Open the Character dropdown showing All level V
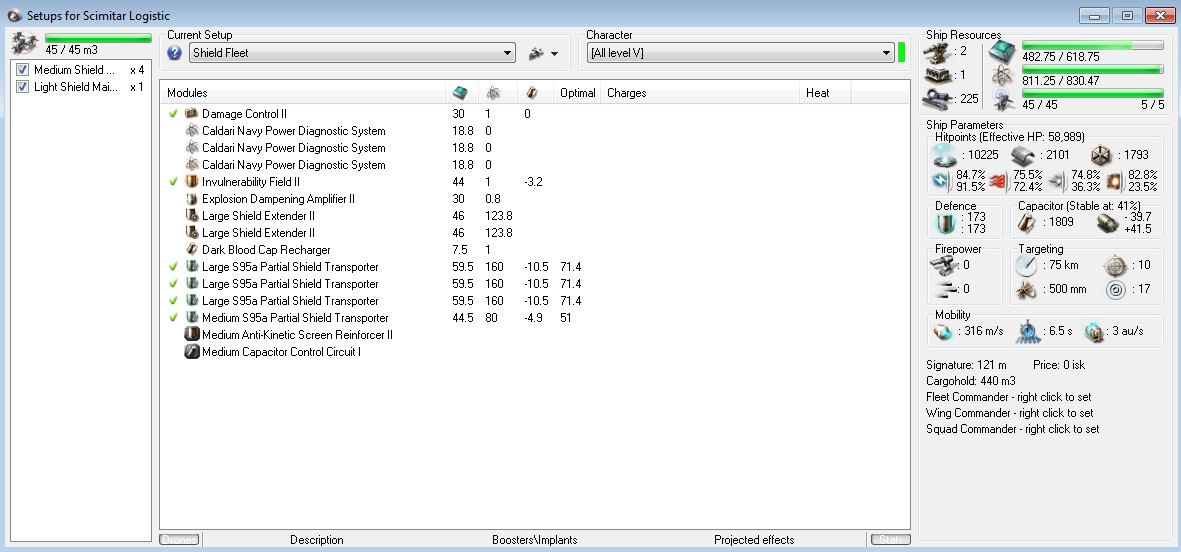The image size is (1181, 552). click(x=740, y=53)
